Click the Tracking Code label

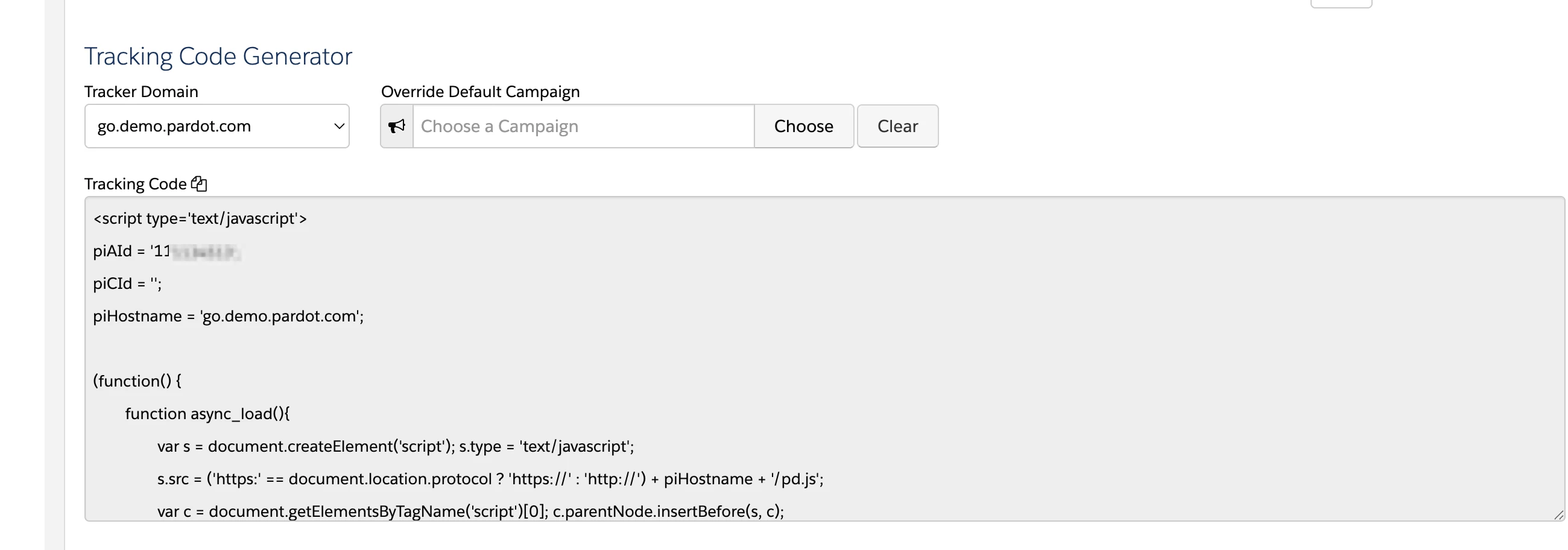135,184
